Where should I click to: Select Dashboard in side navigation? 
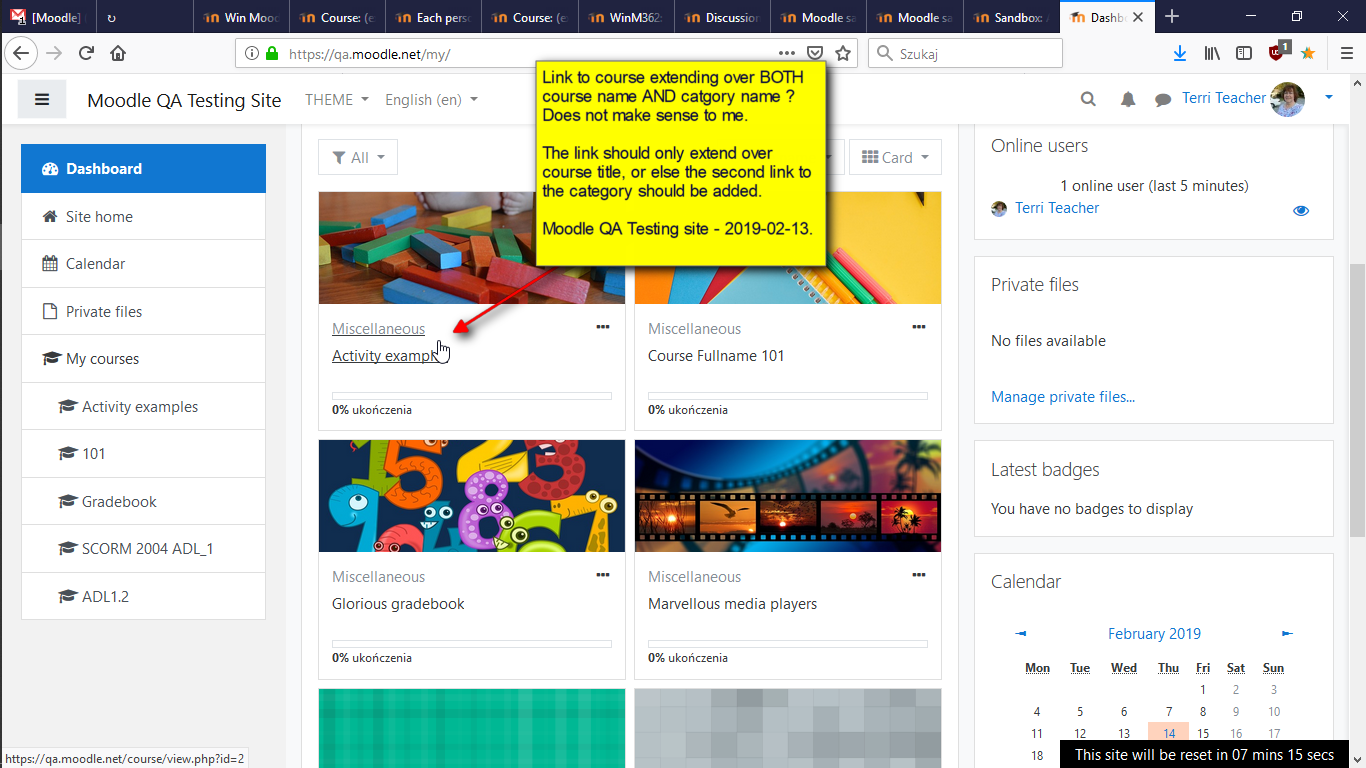pos(143,168)
